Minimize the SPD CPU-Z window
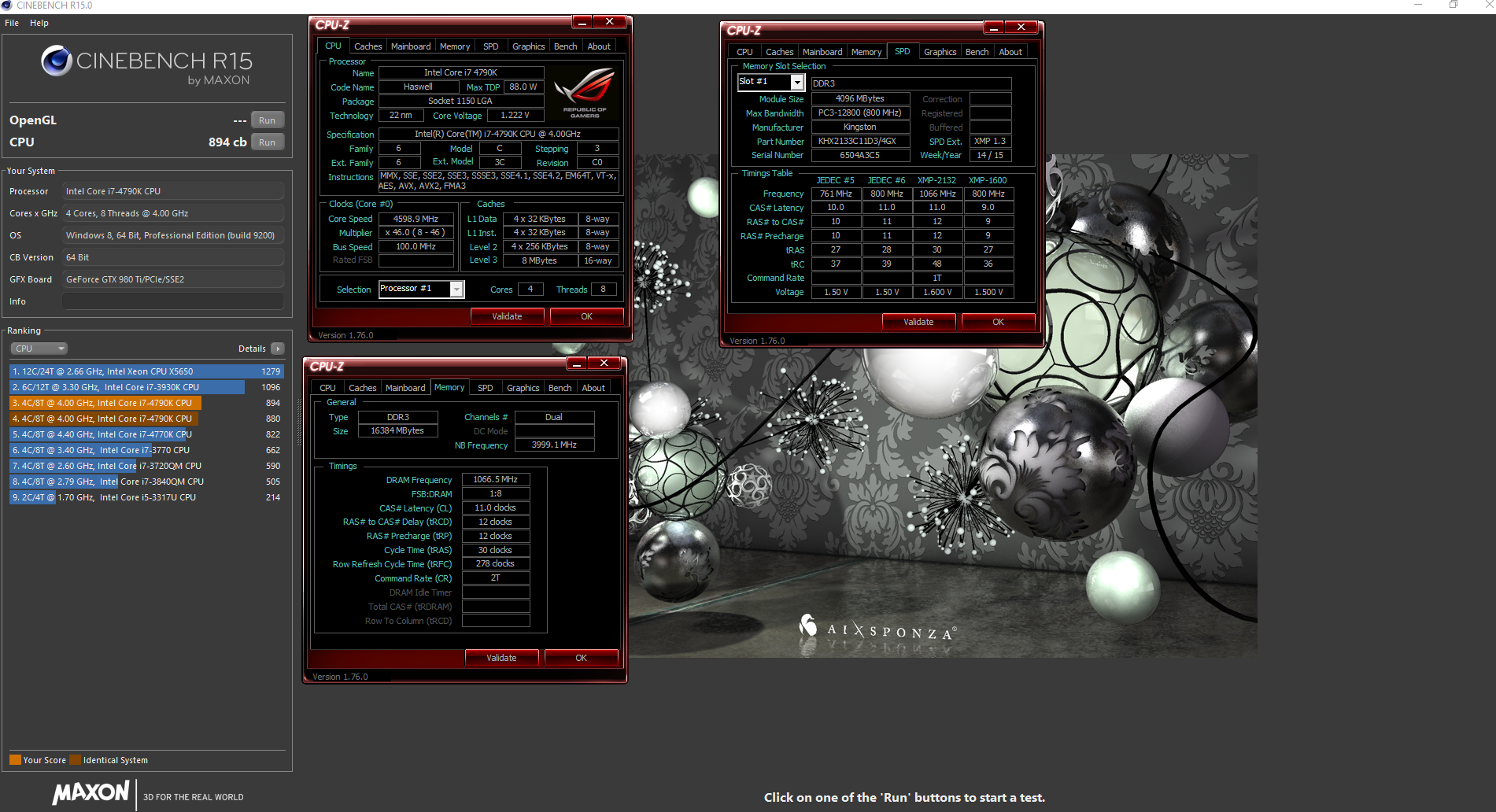The image size is (1496, 812). point(993,28)
